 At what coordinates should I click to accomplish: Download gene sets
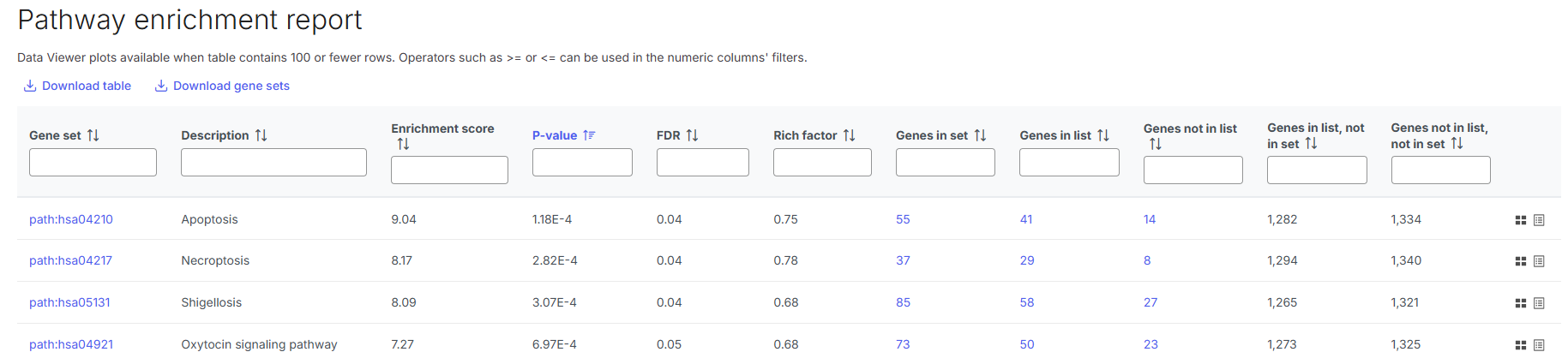222,86
